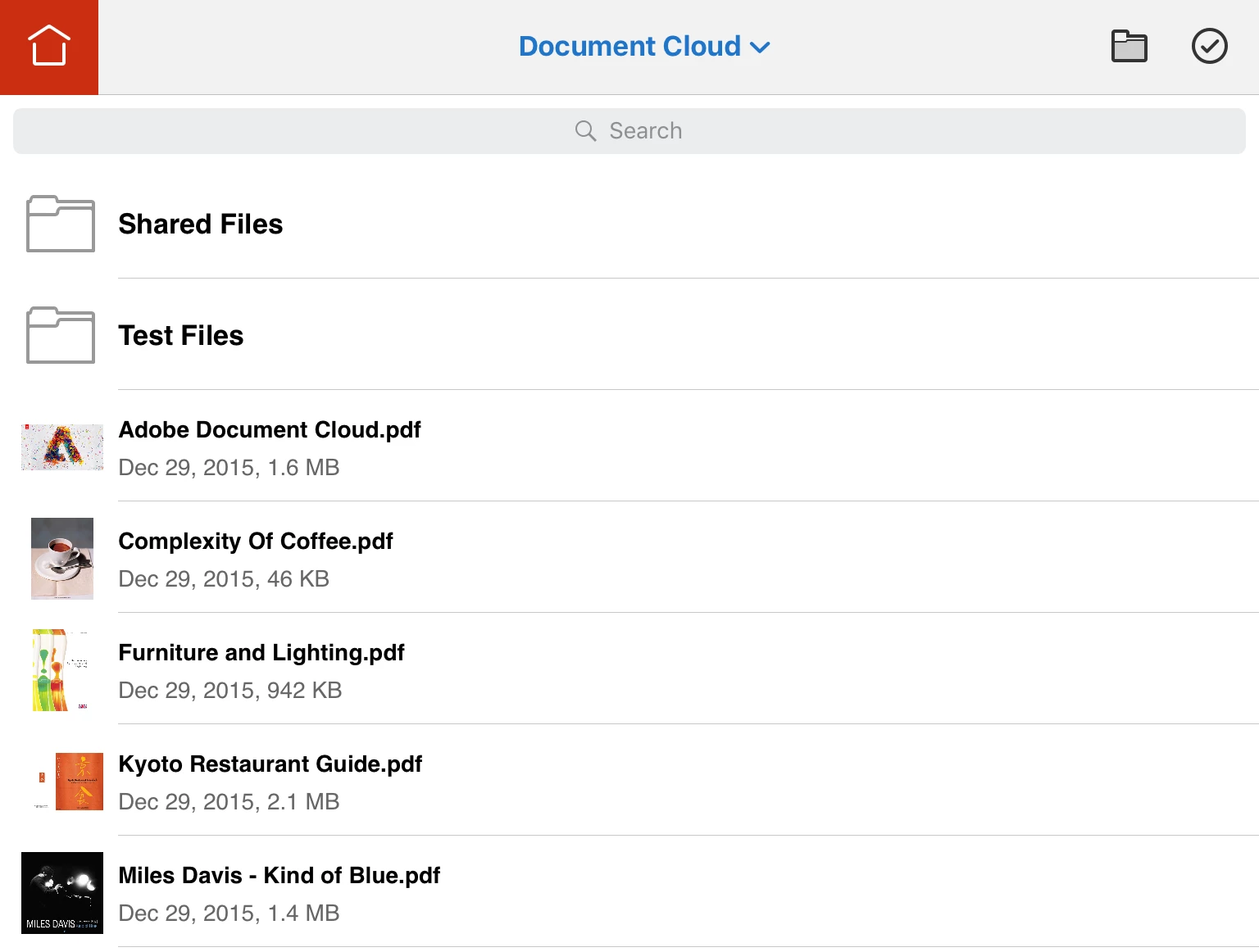Focus the Search field
Image resolution: width=1259 pixels, height=952 pixels.
click(629, 131)
